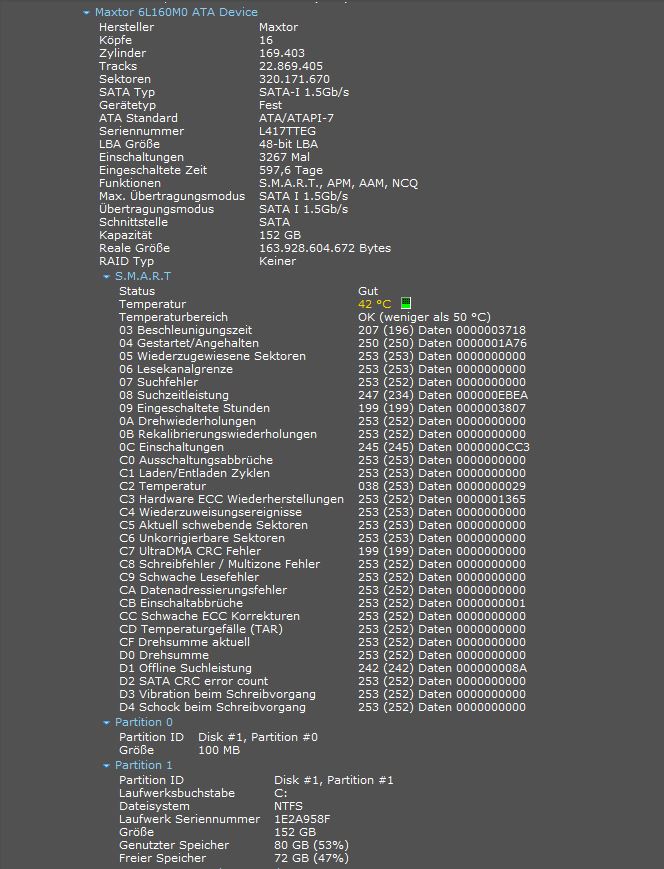
Task: Collapse the S.M.A.R.T section arrow
Action: pyautogui.click(x=106, y=277)
